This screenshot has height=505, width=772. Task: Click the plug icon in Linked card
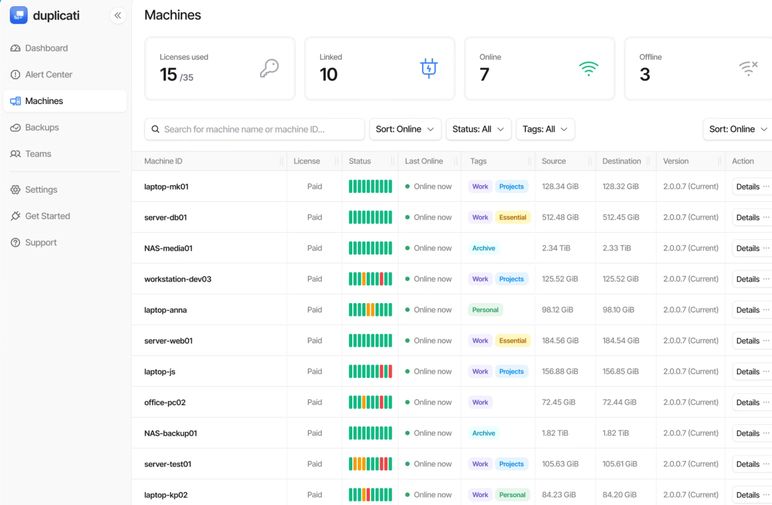(x=429, y=68)
